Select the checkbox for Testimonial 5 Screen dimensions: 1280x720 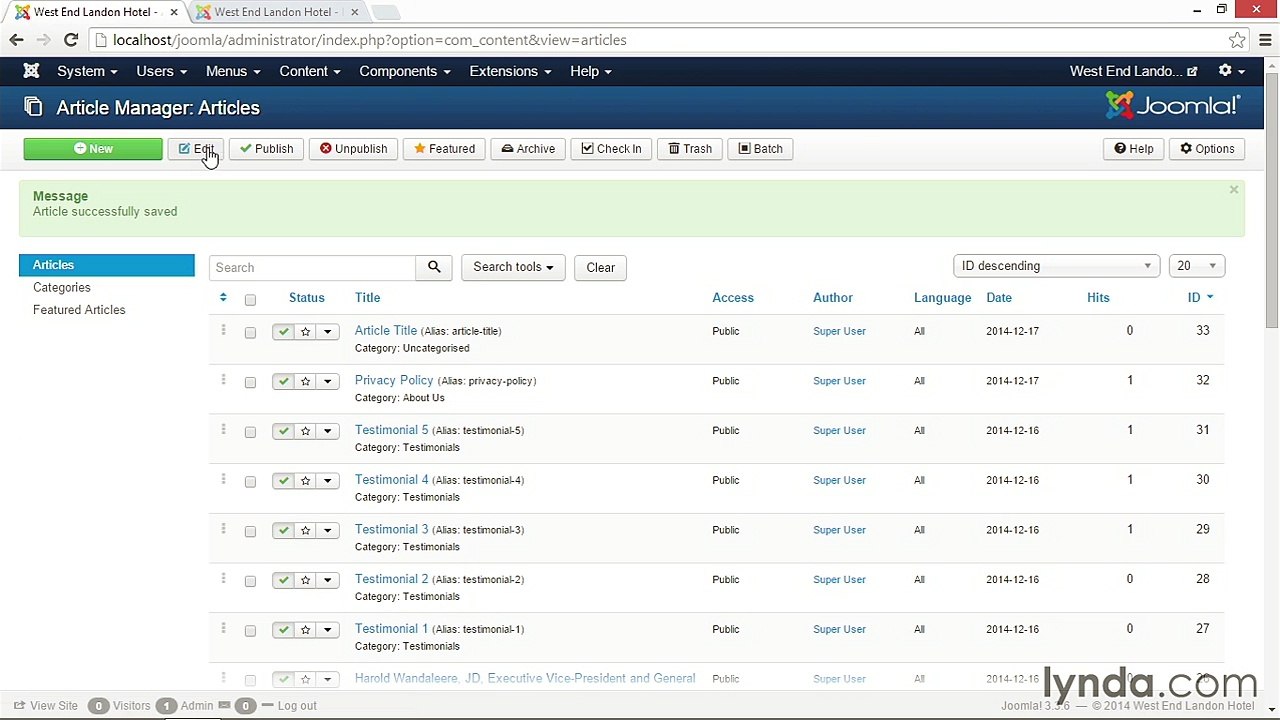[250, 432]
